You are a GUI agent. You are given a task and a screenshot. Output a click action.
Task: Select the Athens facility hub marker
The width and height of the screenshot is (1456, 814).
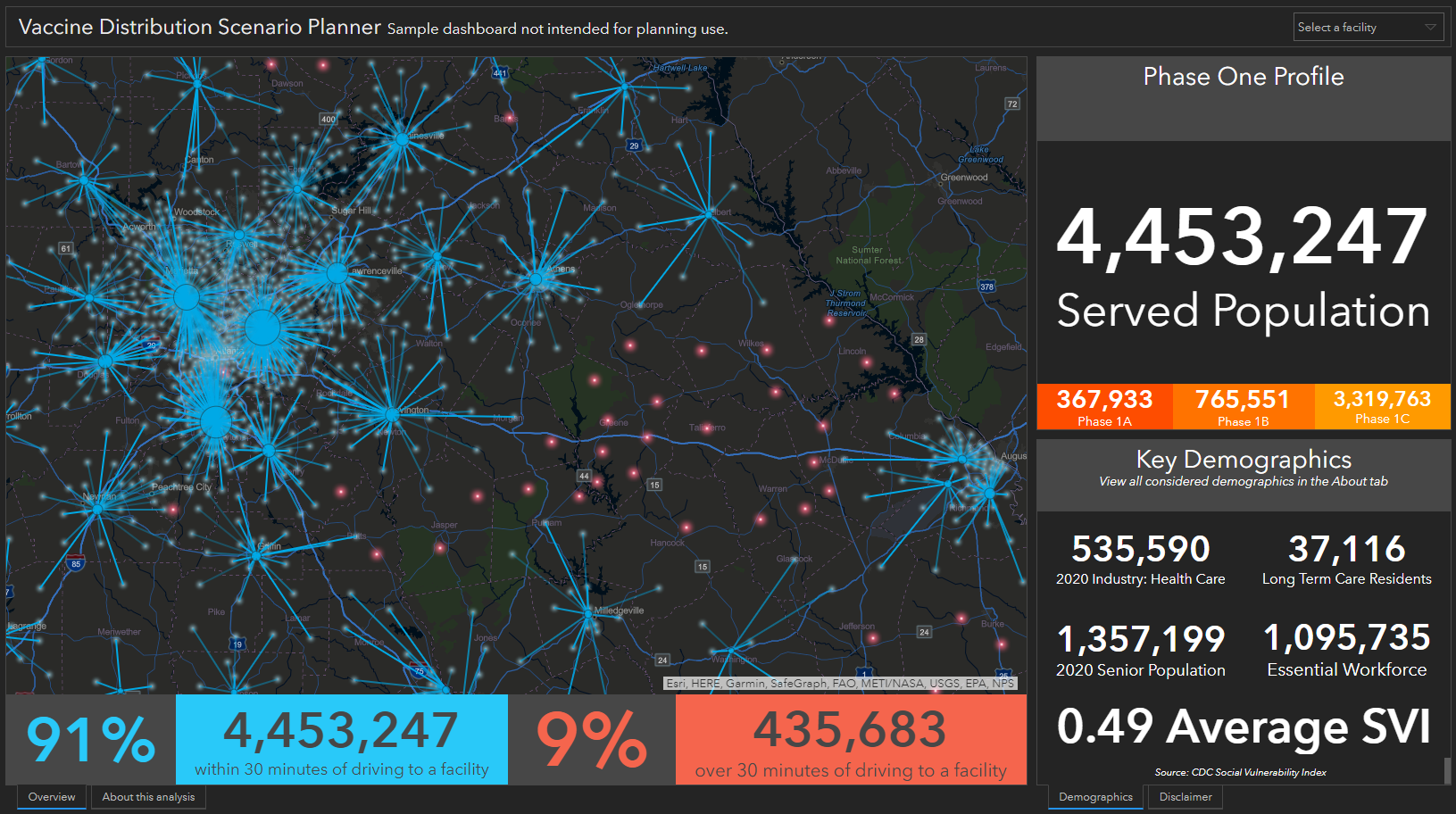pyautogui.click(x=536, y=279)
